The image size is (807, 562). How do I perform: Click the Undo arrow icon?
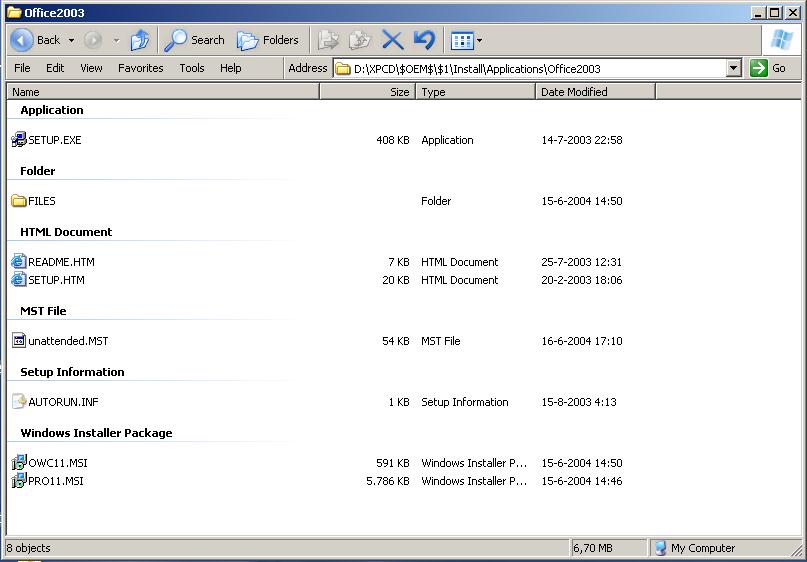pos(424,40)
